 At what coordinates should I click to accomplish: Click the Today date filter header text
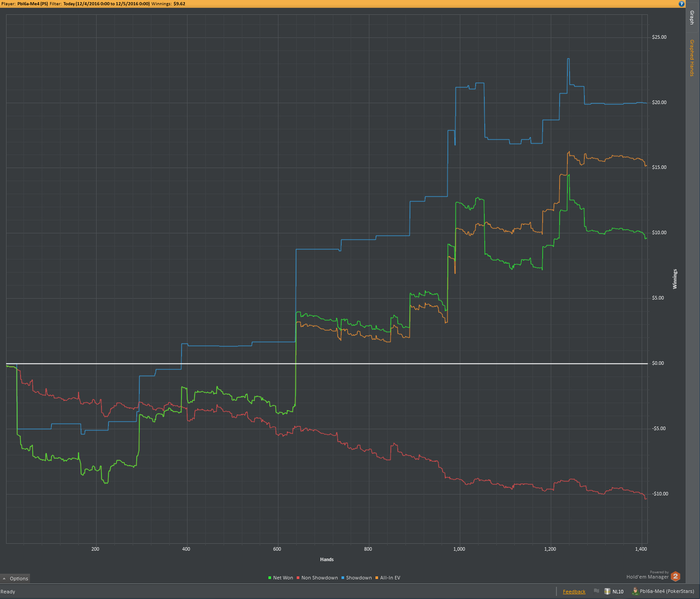(100, 4)
